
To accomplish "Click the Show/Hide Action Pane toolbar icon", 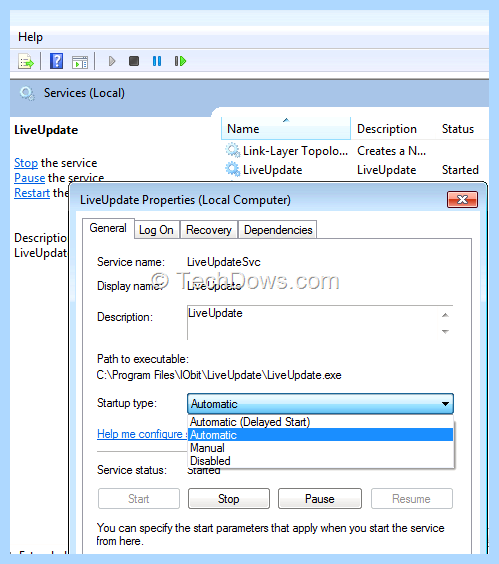I will click(80, 62).
